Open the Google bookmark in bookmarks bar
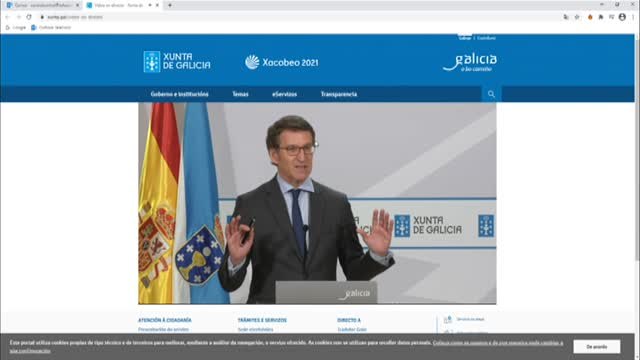This screenshot has height=360, width=640. click(16, 27)
